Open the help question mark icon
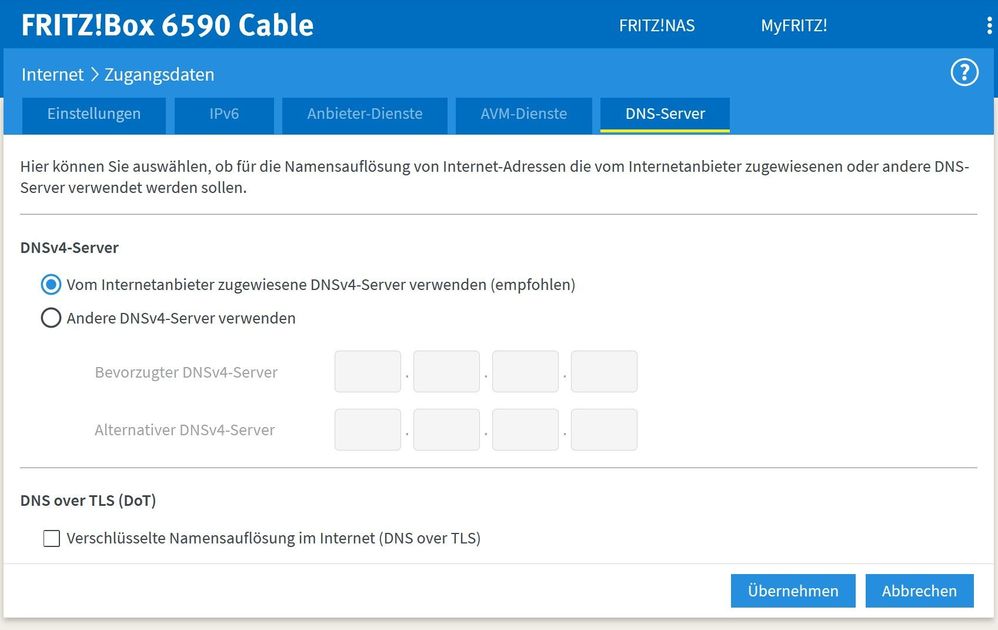This screenshot has height=630, width=998. [964, 73]
